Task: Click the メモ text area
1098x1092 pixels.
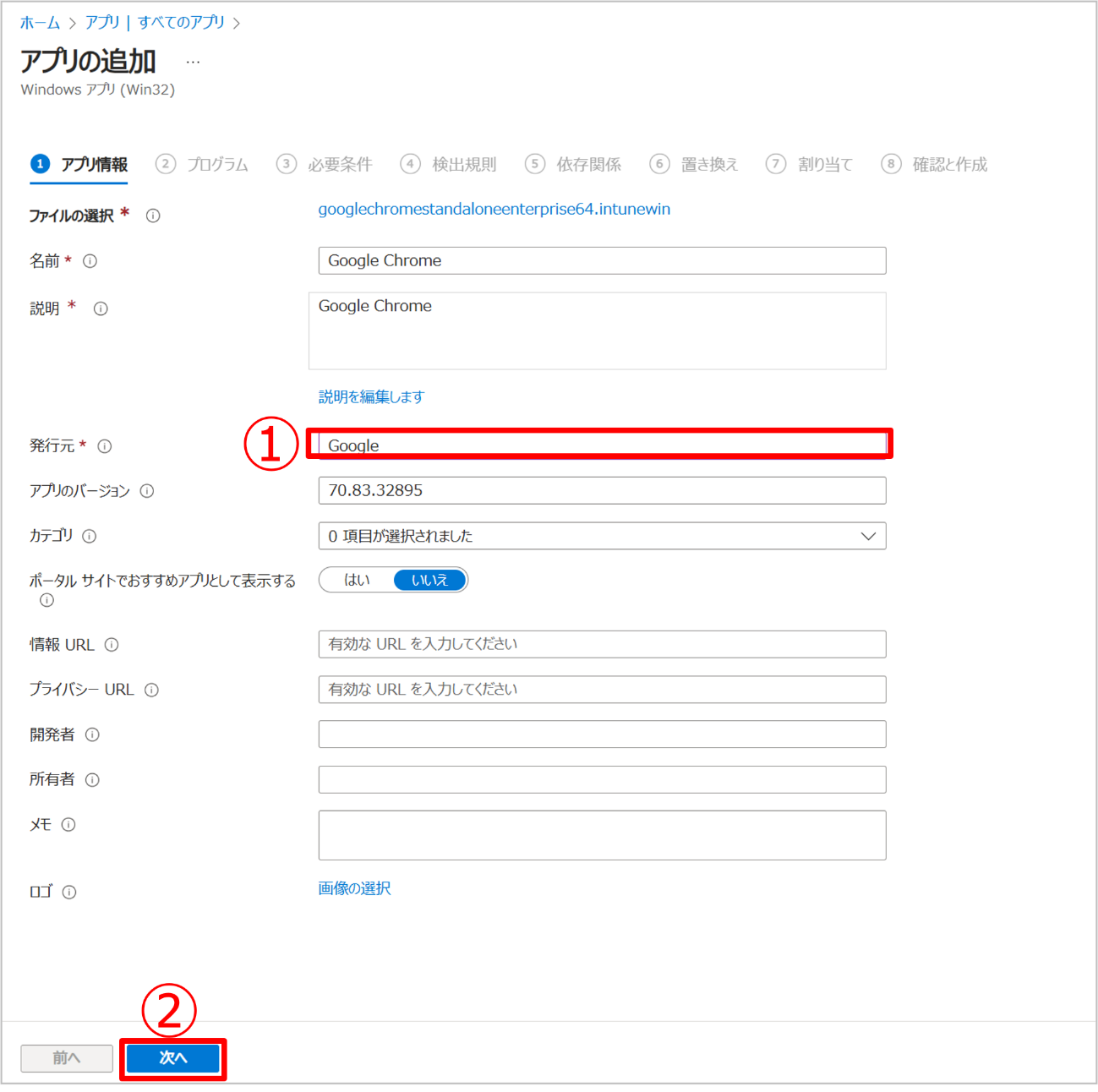Action: tap(602, 835)
